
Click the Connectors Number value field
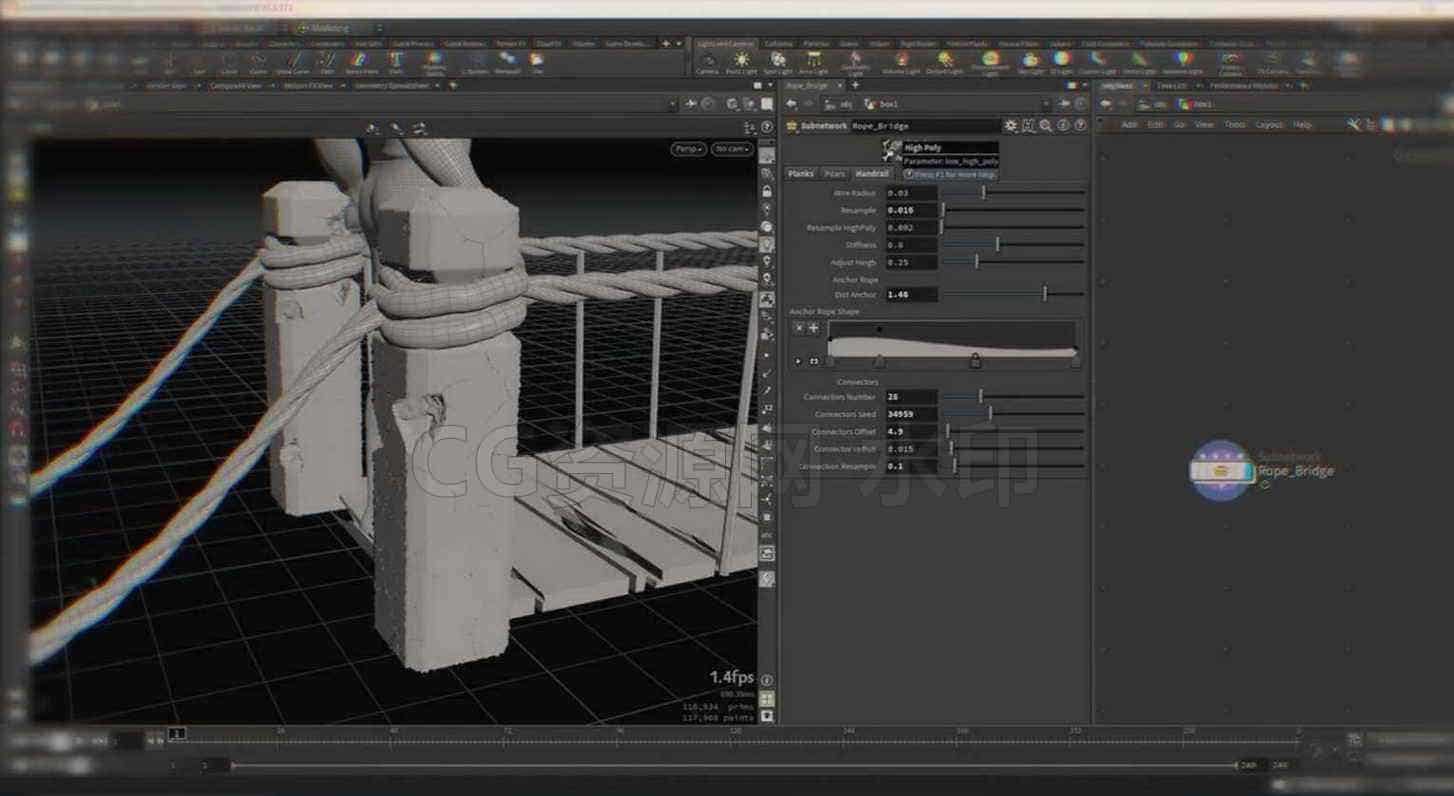pyautogui.click(x=911, y=397)
